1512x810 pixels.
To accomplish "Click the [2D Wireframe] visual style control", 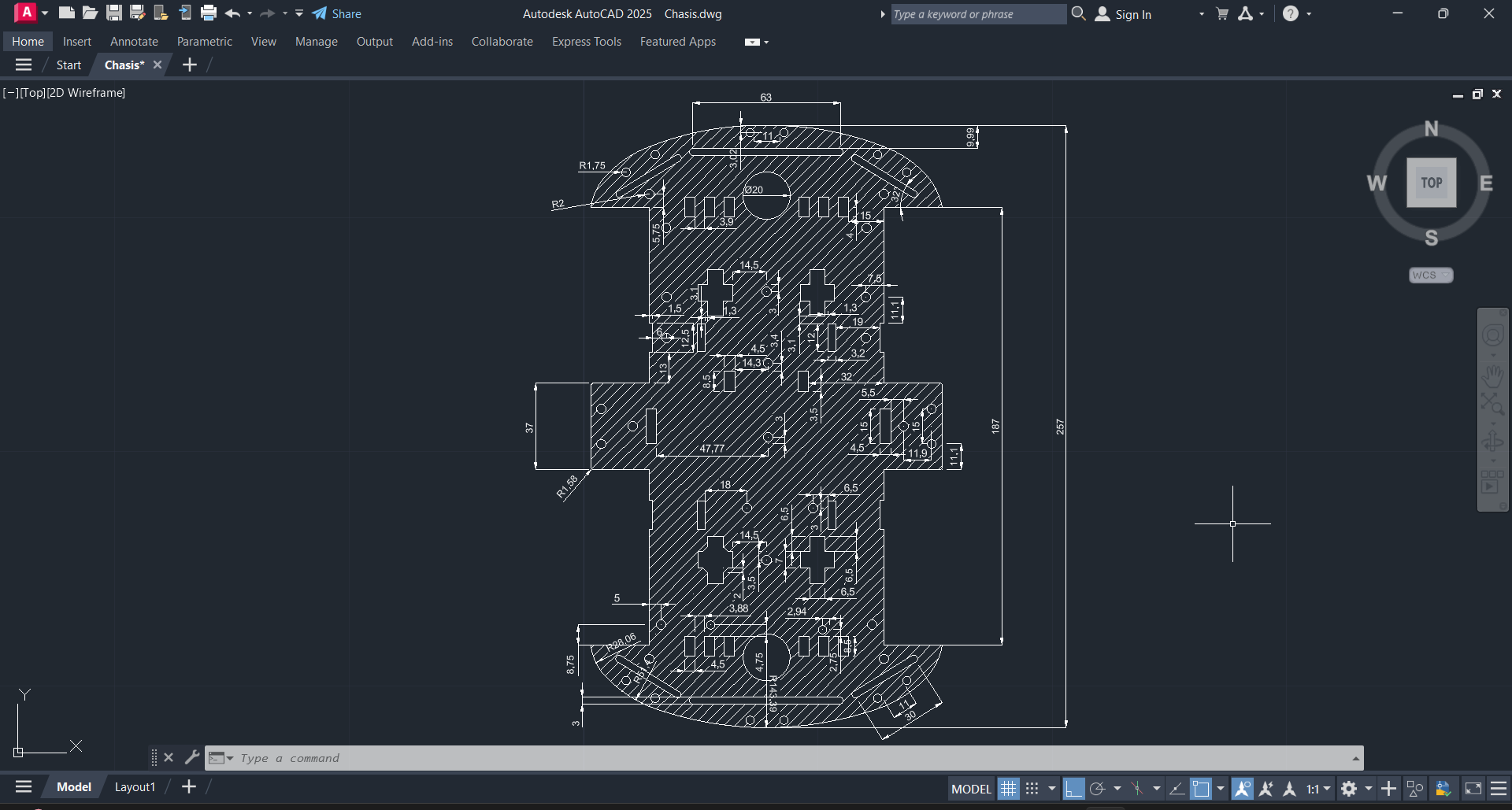I will click(x=86, y=92).
